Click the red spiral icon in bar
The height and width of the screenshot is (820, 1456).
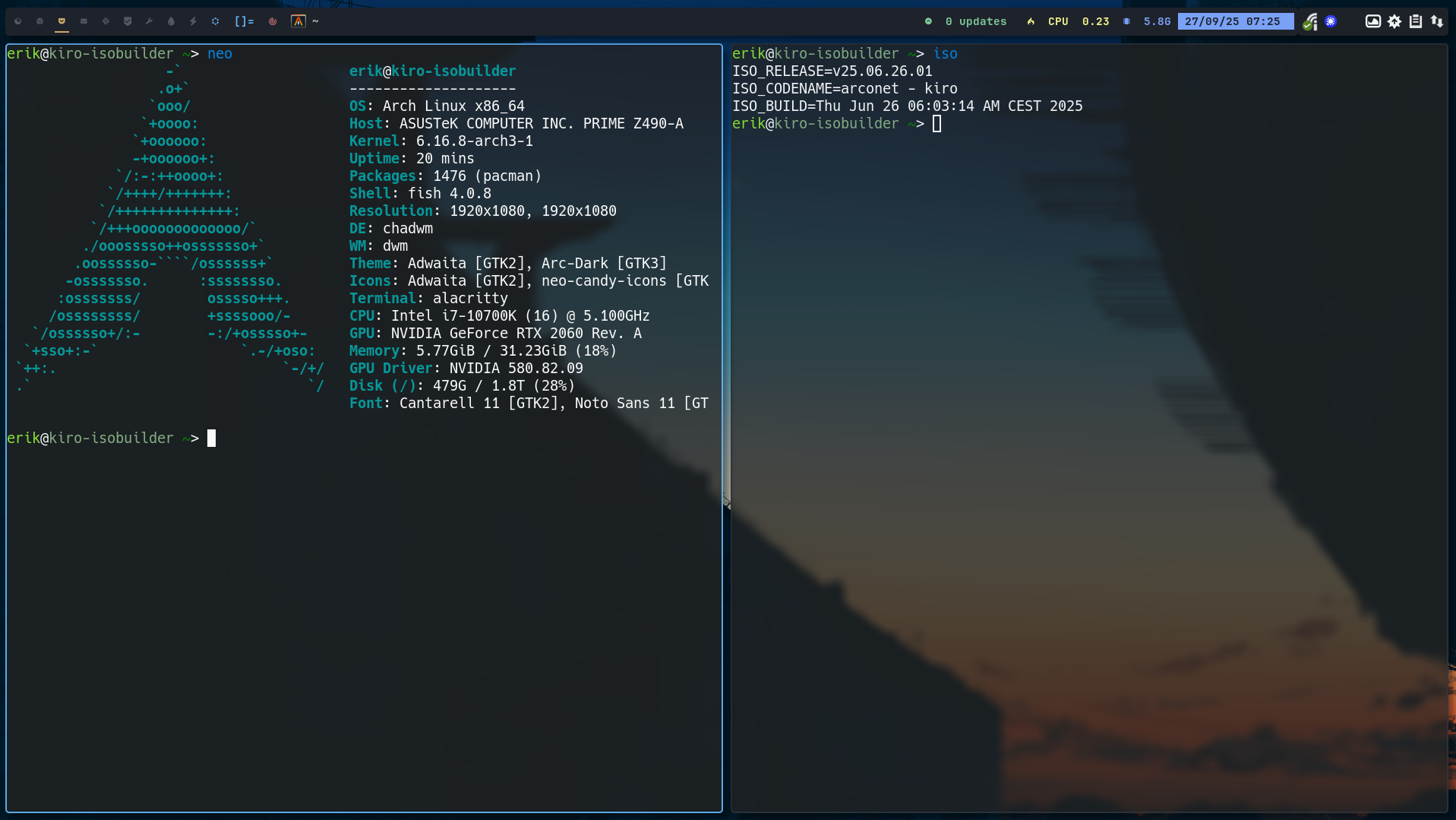[273, 21]
